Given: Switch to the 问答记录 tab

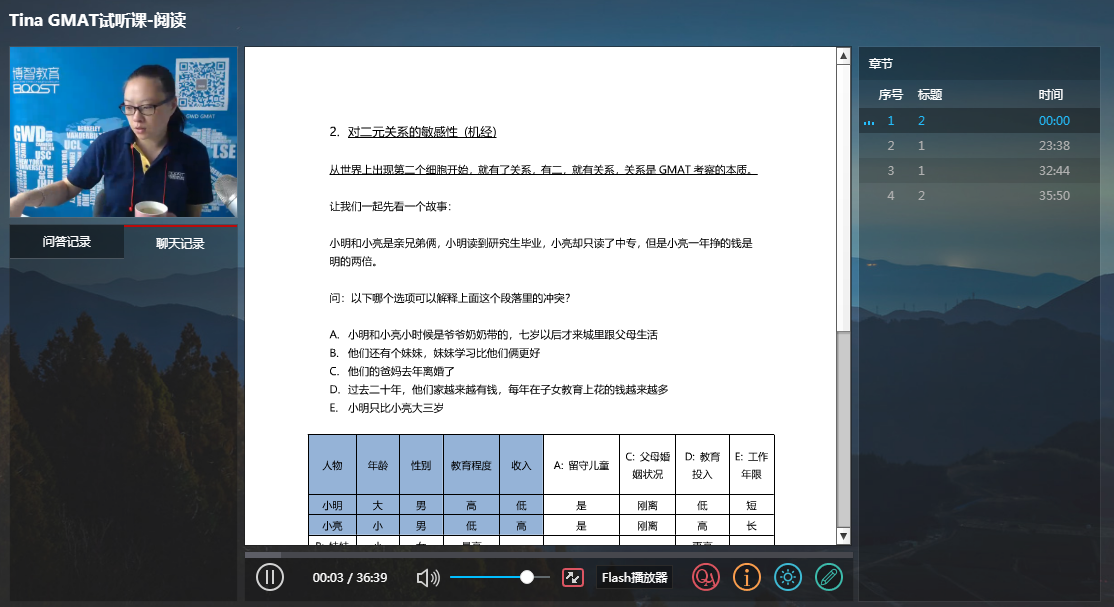Looking at the screenshot, I should click(x=67, y=242).
